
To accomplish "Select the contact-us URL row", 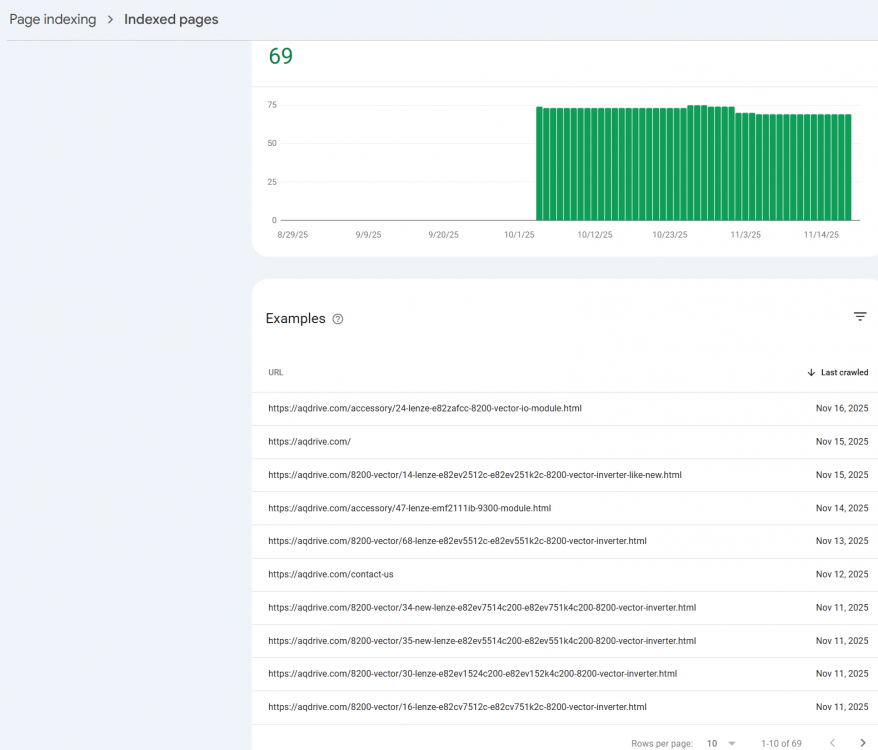I will pyautogui.click(x=331, y=575).
